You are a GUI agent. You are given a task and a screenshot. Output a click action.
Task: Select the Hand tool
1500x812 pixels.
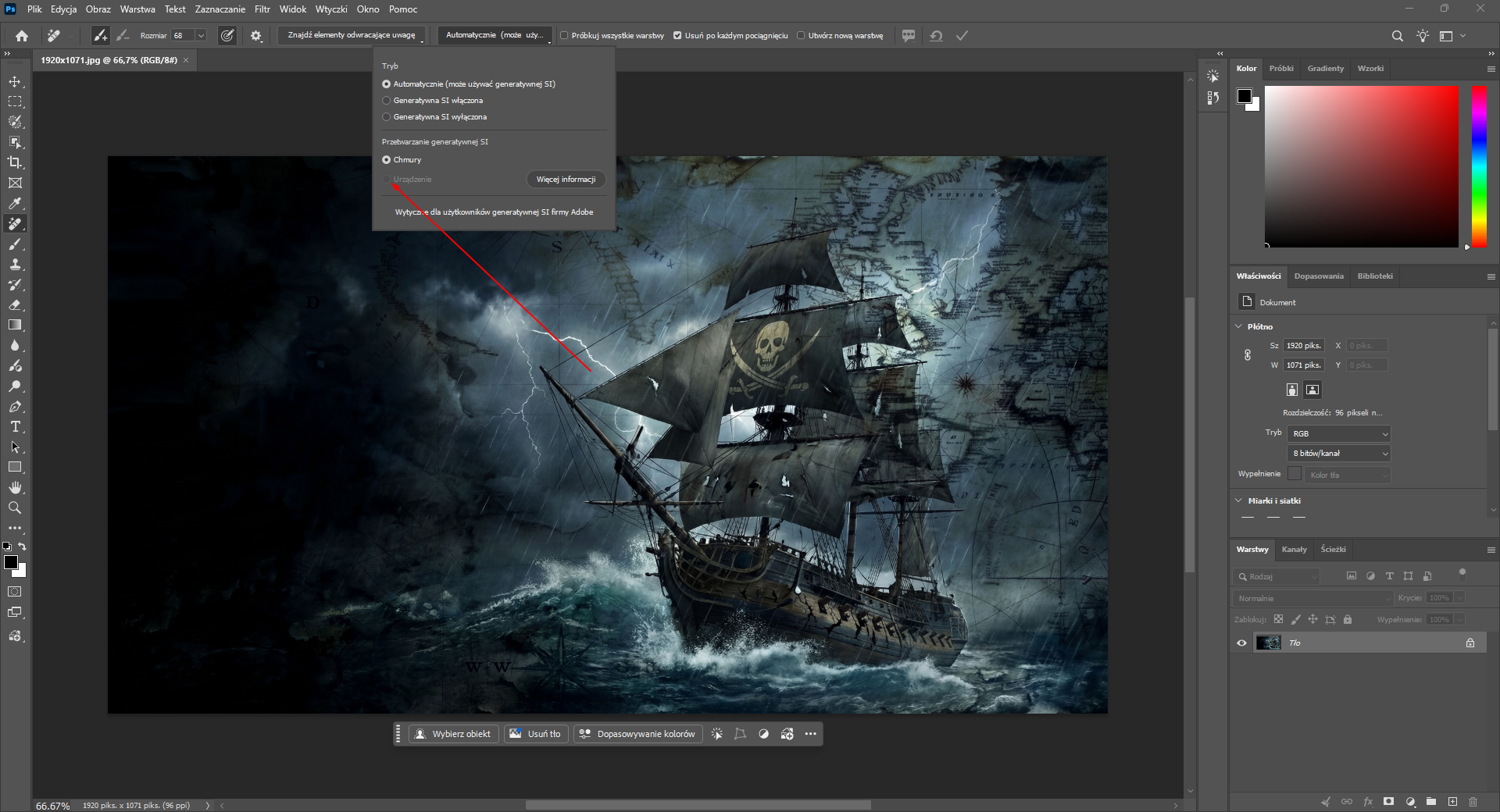click(15, 487)
